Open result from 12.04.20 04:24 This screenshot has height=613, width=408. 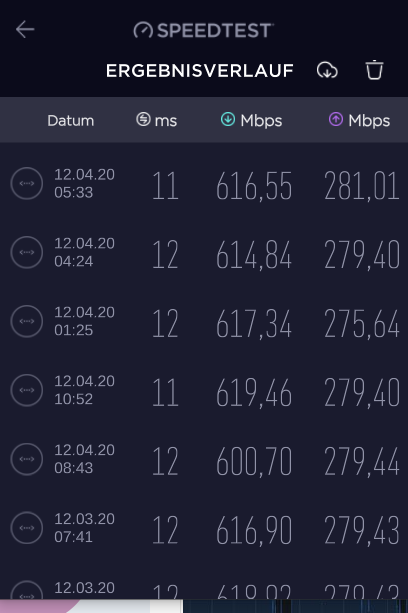[204, 253]
